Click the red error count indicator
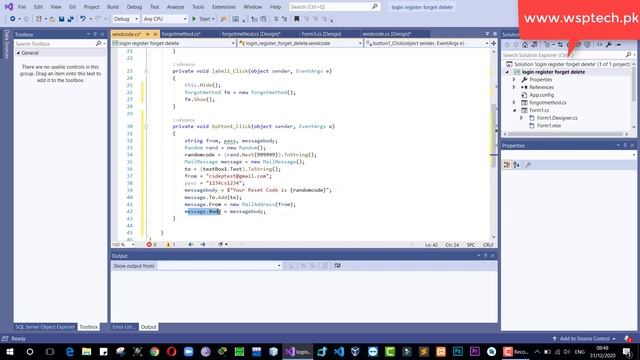 coord(151,244)
